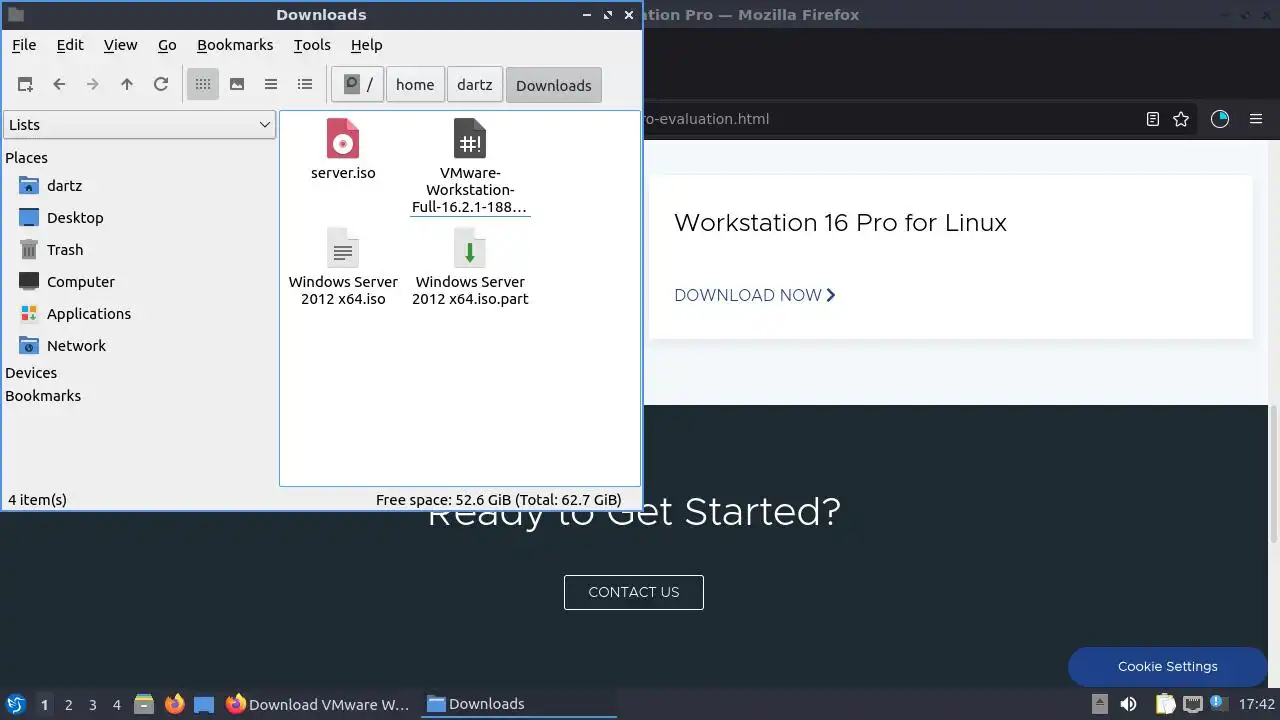The image size is (1280, 720).
Task: Open the Edit menu
Action: click(x=70, y=45)
